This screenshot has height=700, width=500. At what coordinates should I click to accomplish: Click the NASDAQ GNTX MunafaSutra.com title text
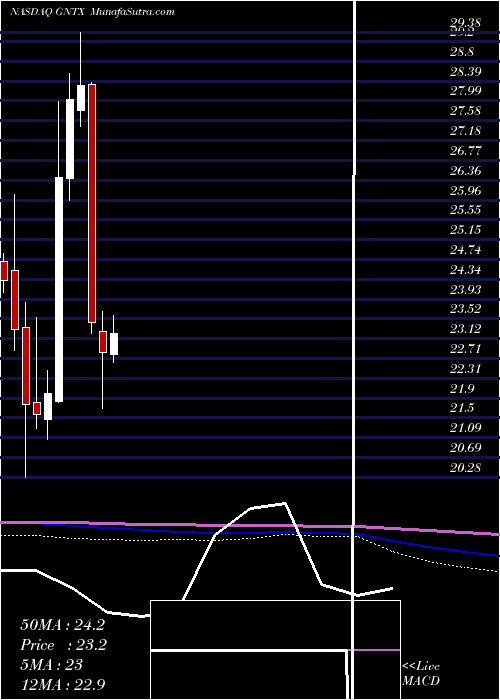92,12
